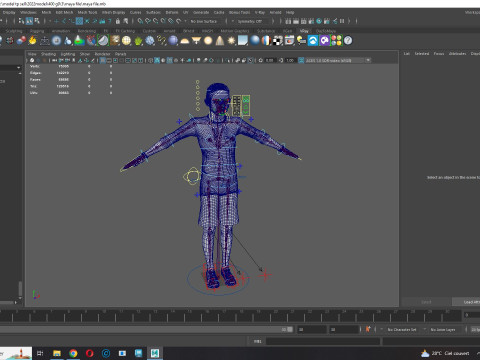This screenshot has width=480, height=360.
Task: Open the Edit Mesh menu
Action: tap(64, 12)
